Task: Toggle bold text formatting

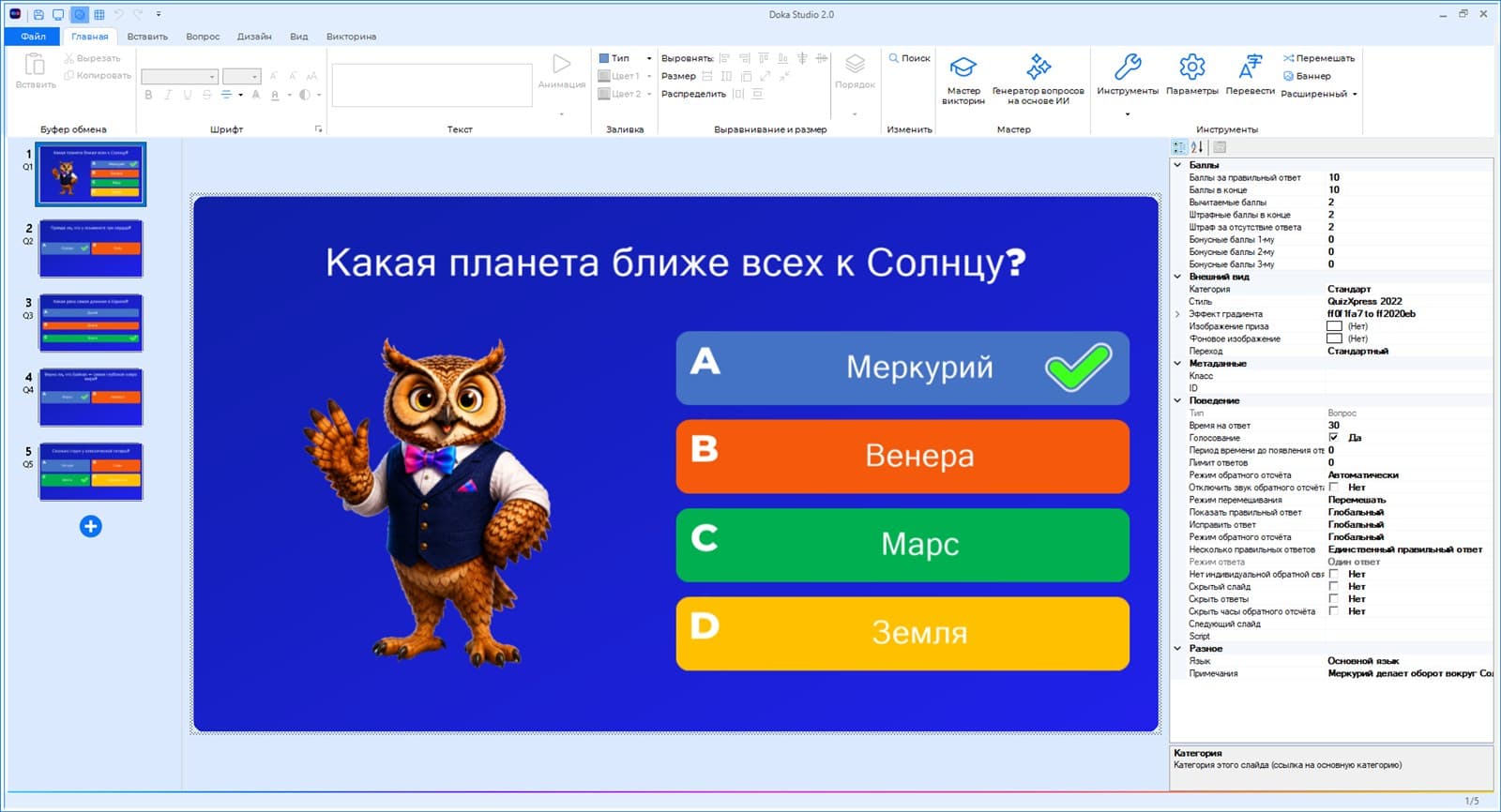Action: point(148,95)
